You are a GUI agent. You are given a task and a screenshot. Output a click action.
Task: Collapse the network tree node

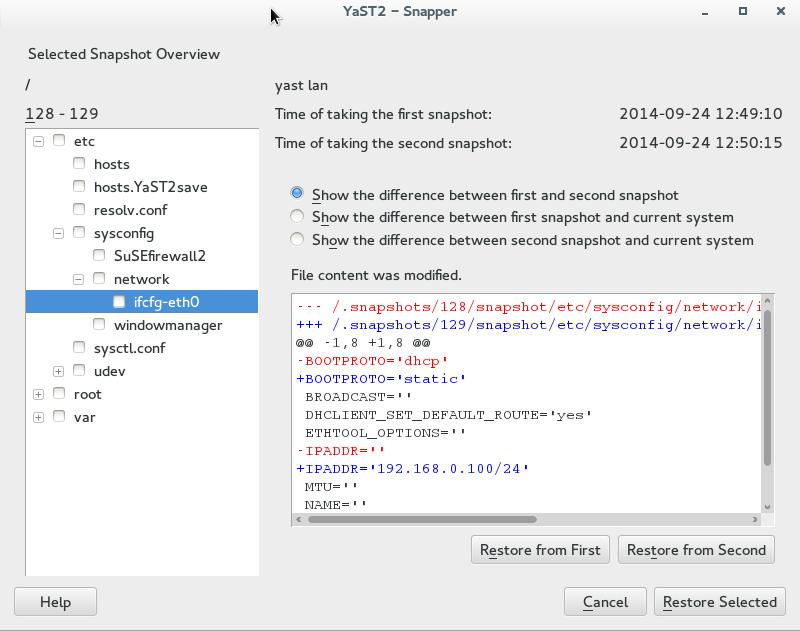click(78, 280)
